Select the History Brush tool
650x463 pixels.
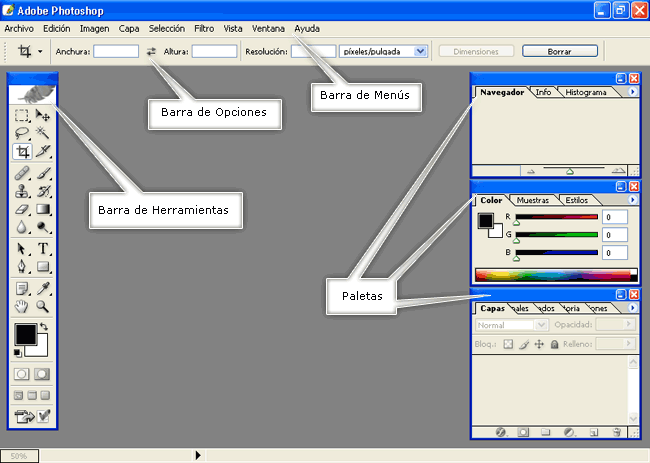pos(43,191)
